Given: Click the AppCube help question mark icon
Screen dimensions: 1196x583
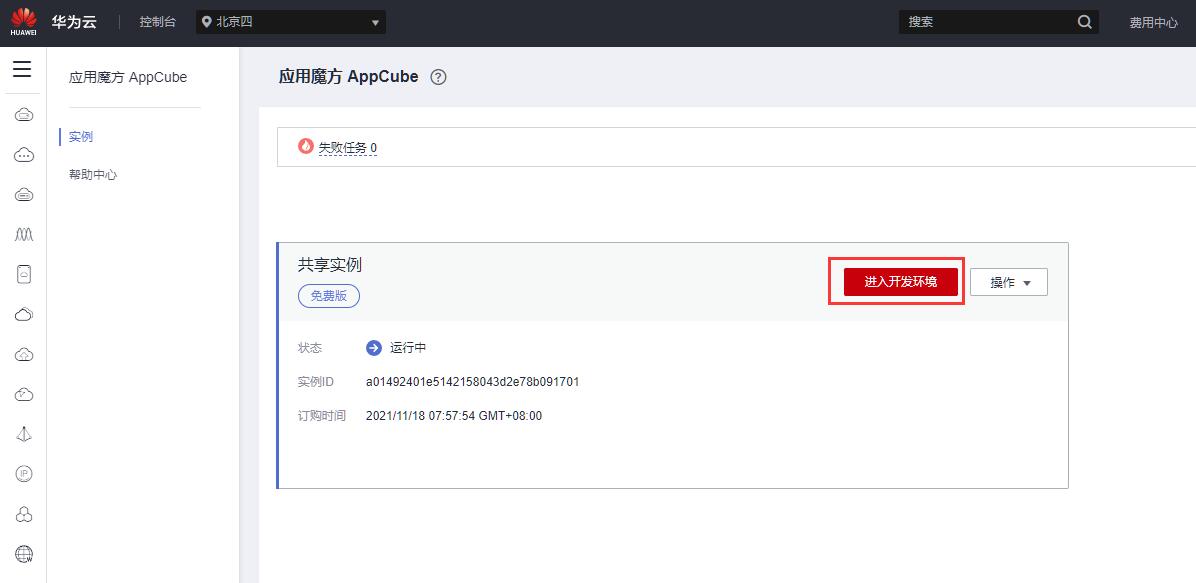Looking at the screenshot, I should pyautogui.click(x=438, y=77).
